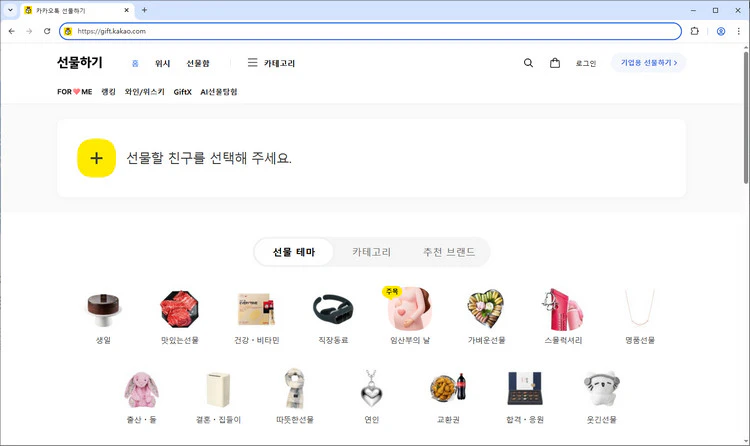Click the browser address bar
The height and width of the screenshot is (446, 750).
370,31
